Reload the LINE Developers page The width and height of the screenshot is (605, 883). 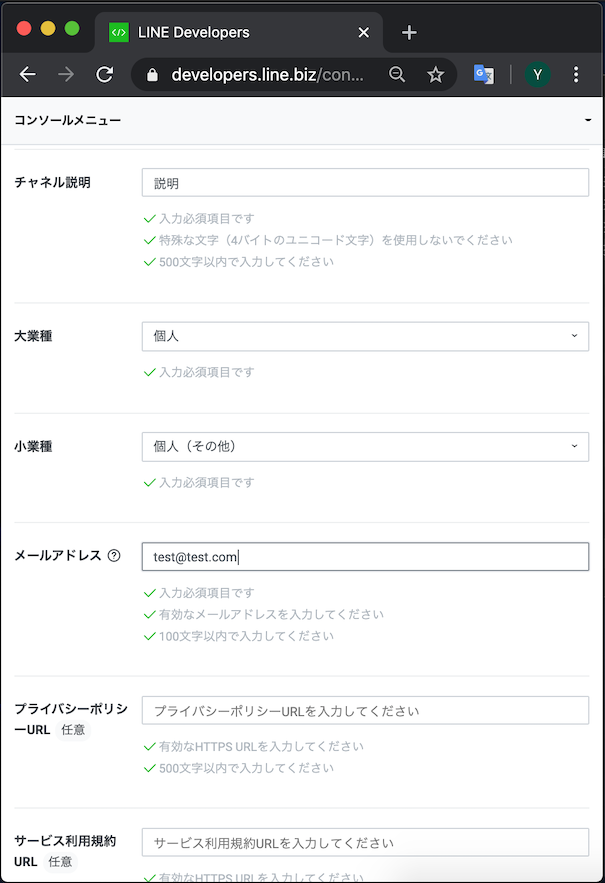[105, 74]
